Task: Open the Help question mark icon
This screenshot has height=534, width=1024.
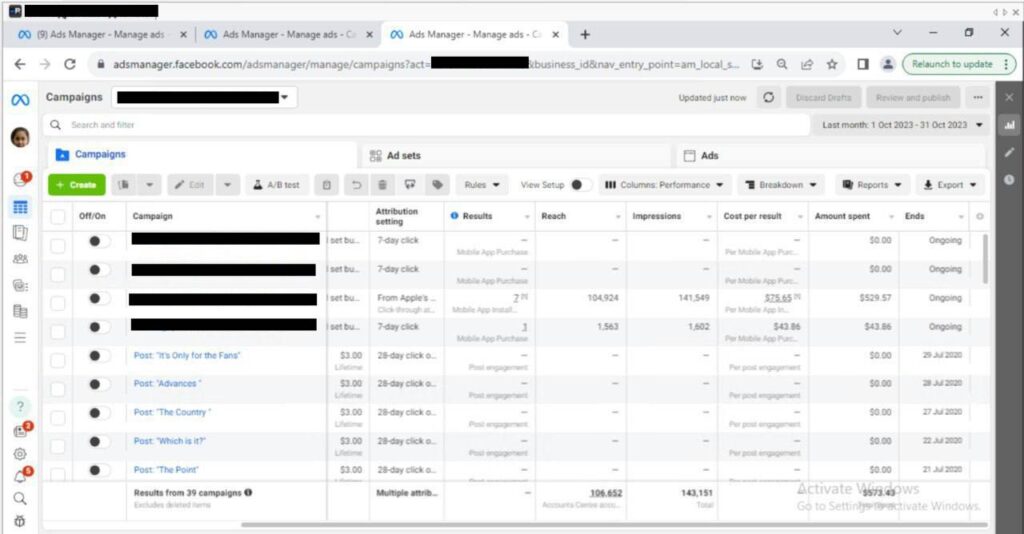Action: click(x=20, y=407)
